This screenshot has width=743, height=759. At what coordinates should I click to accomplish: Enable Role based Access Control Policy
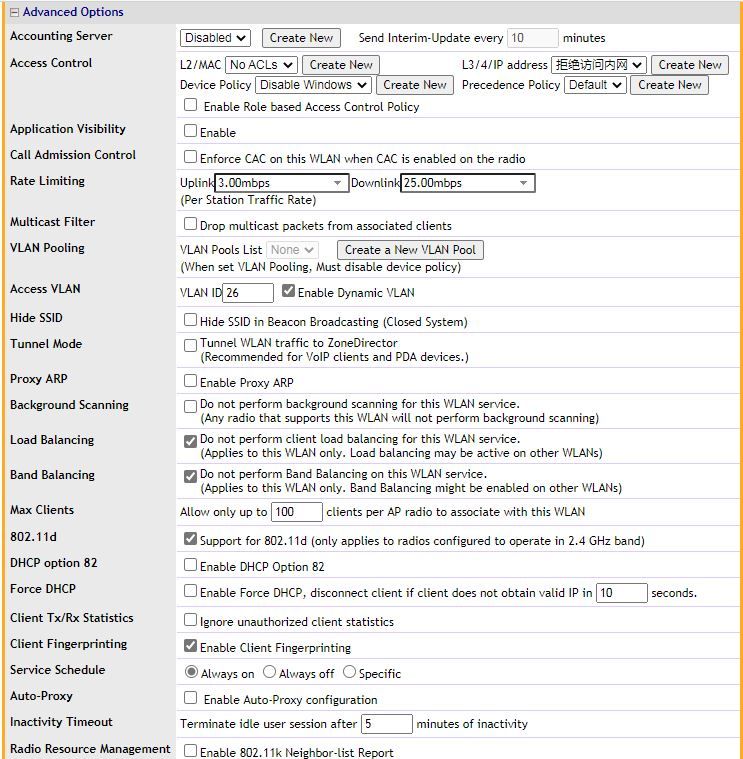[x=191, y=105]
